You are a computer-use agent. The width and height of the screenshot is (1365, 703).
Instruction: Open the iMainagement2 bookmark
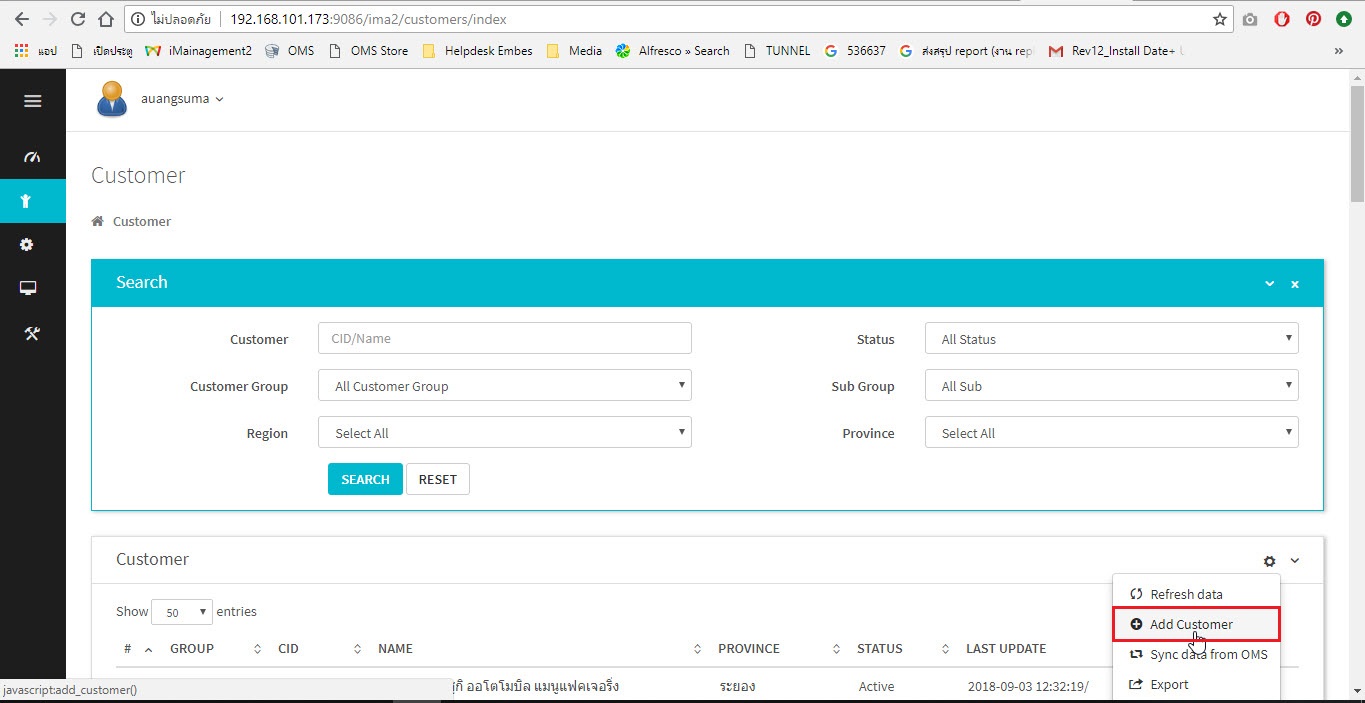[198, 51]
